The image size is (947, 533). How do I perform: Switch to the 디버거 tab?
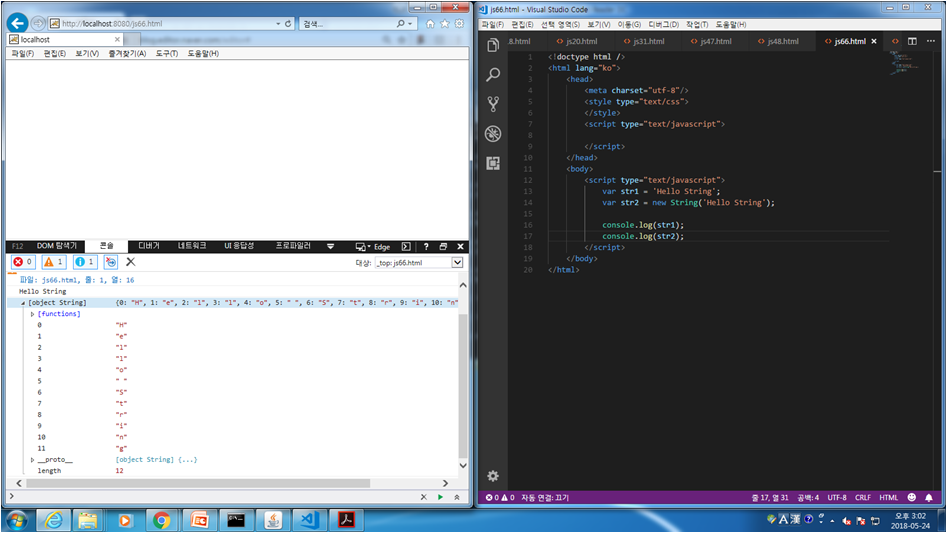(x=149, y=246)
